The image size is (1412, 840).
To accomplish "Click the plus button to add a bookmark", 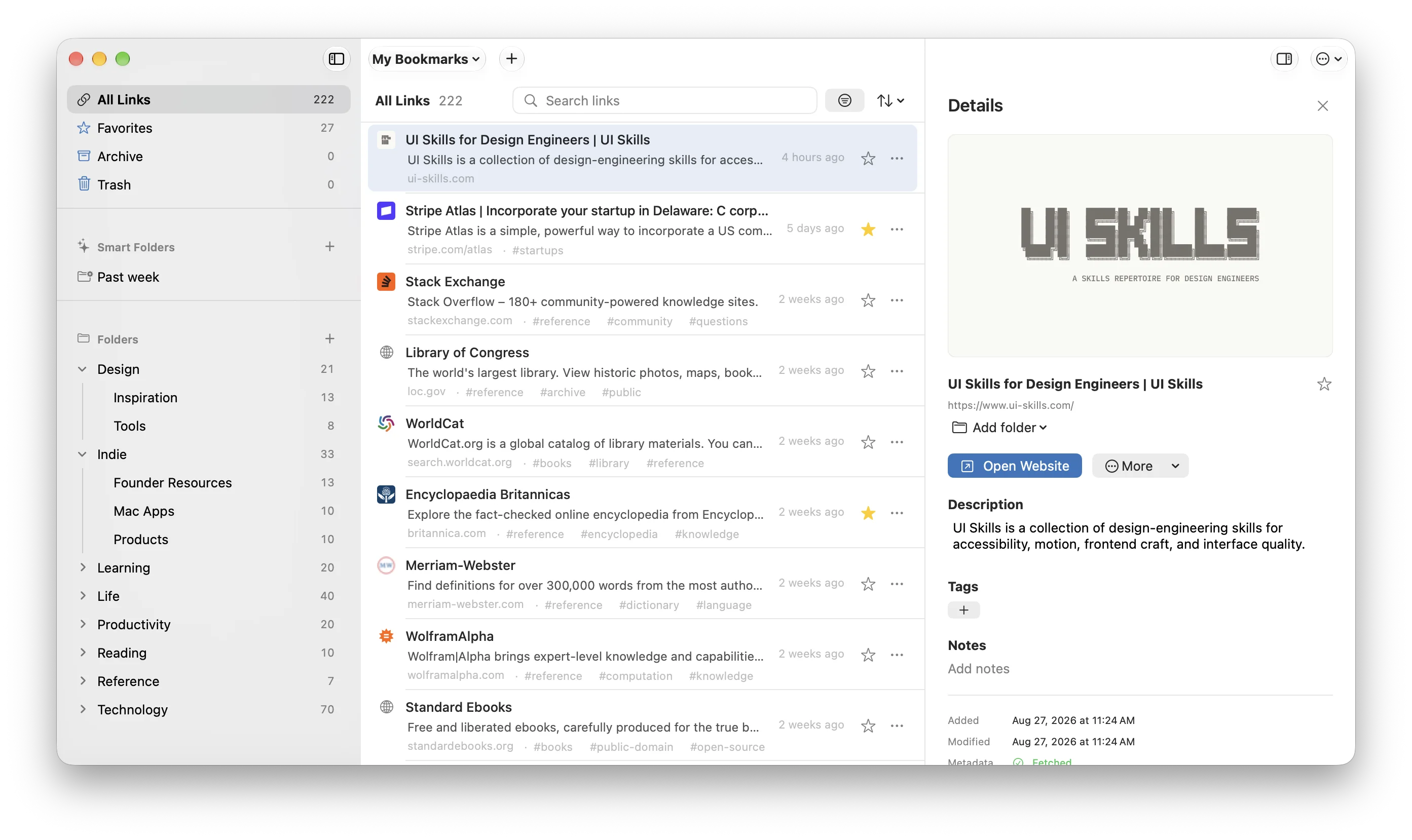I will [511, 59].
